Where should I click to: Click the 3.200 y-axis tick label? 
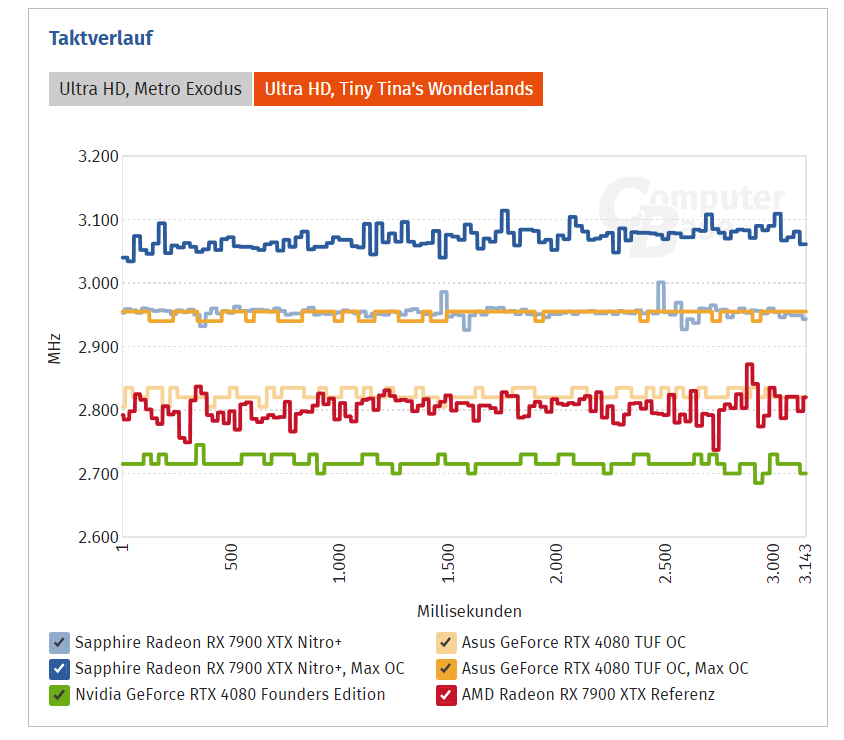98,157
